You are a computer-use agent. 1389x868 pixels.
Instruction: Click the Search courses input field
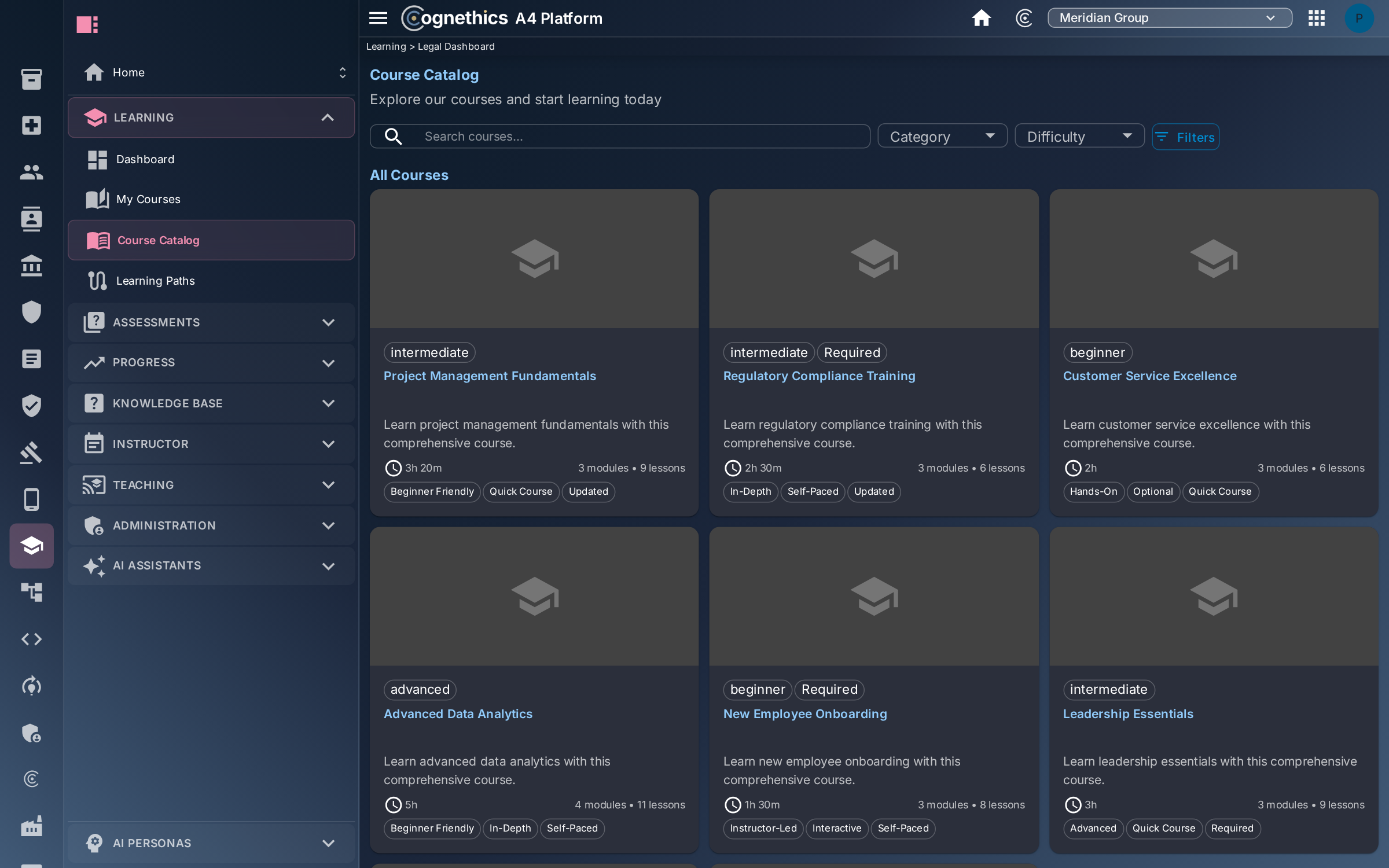pyautogui.click(x=620, y=137)
